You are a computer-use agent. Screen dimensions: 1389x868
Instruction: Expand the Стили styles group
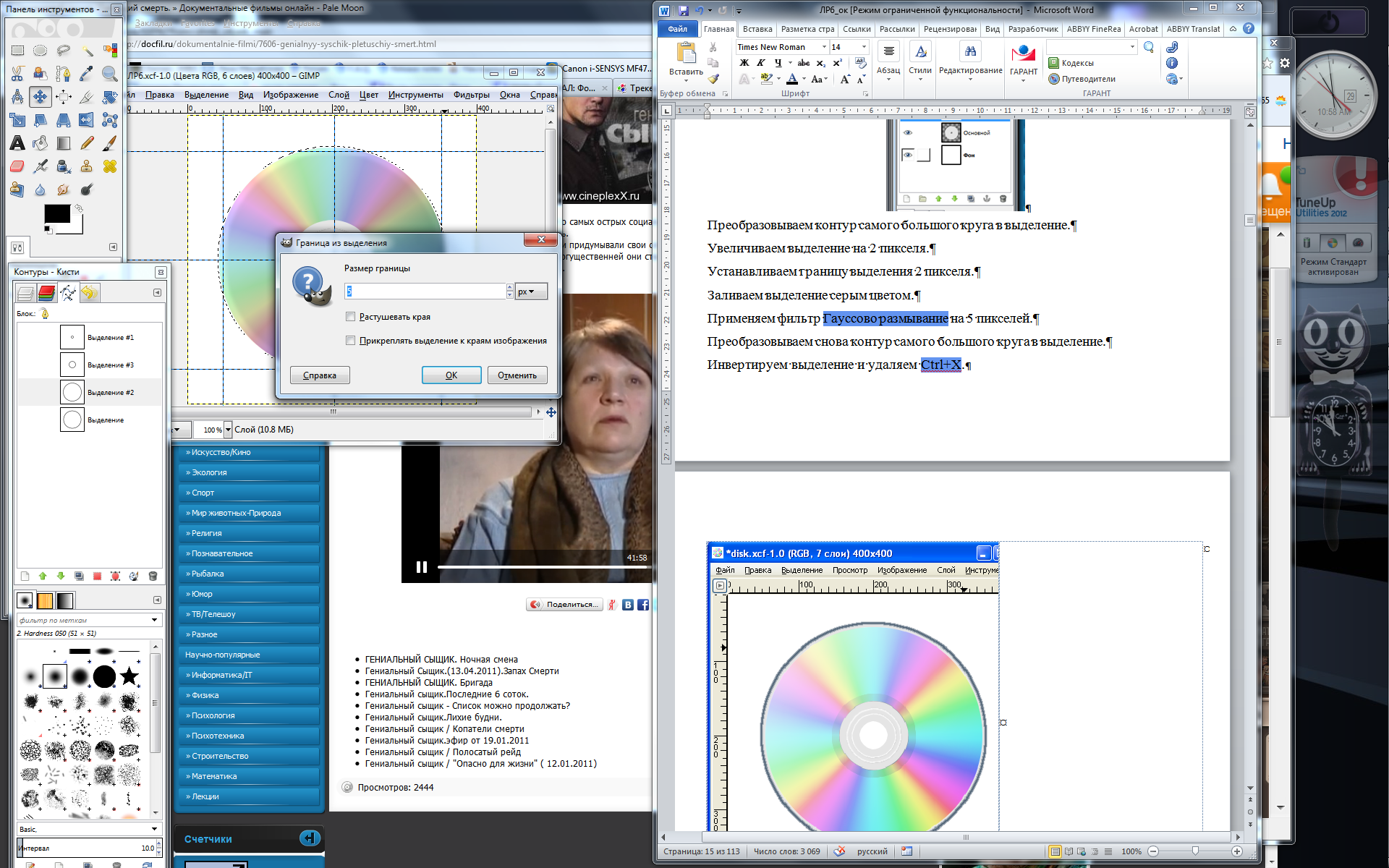click(x=920, y=62)
